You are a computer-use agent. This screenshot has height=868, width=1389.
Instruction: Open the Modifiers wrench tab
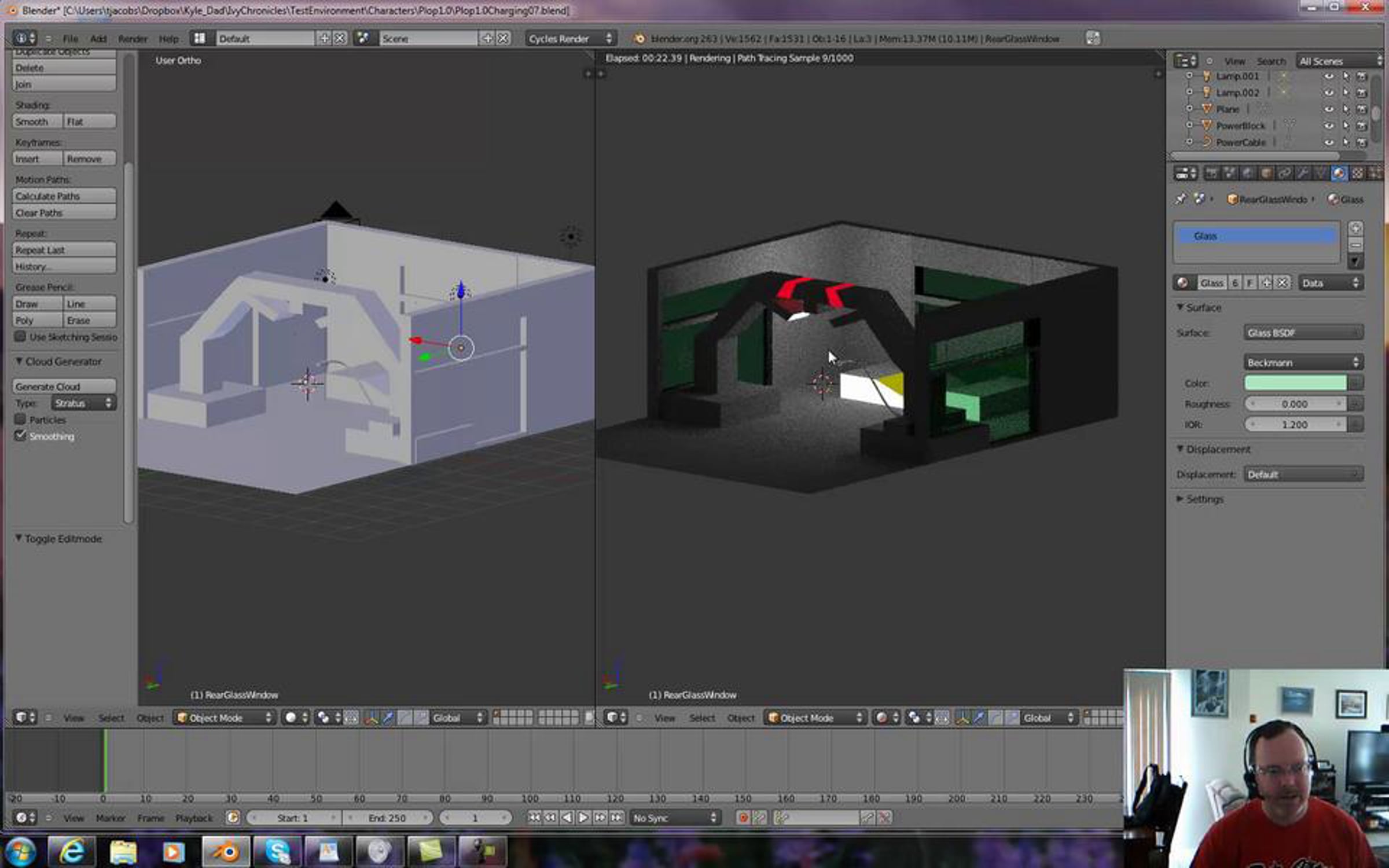(1302, 173)
